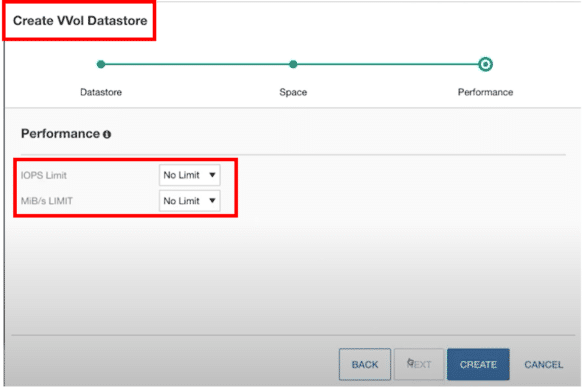Go to the Datastore wizard step dot

101,64
